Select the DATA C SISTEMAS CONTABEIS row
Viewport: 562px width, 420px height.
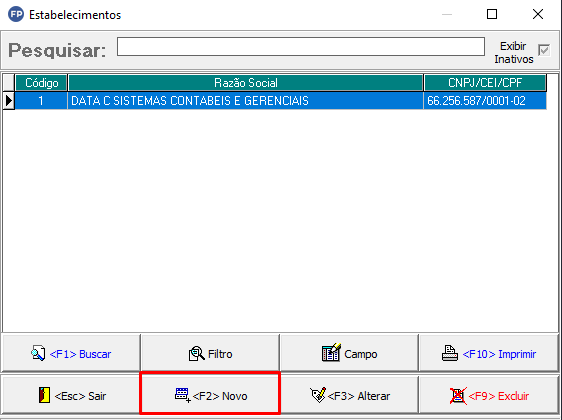[281, 101]
